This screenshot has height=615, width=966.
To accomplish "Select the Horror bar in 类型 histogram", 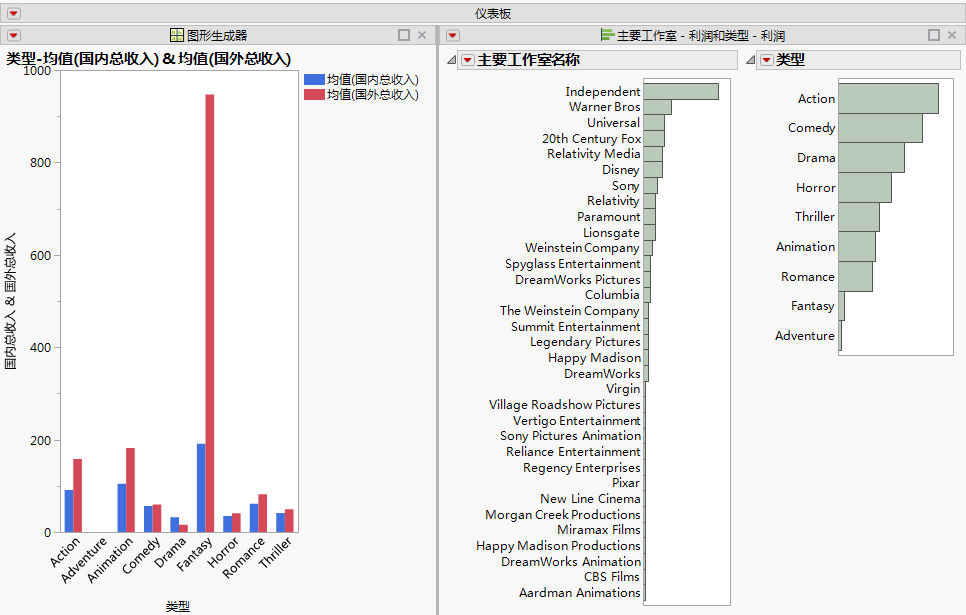I will click(x=865, y=187).
